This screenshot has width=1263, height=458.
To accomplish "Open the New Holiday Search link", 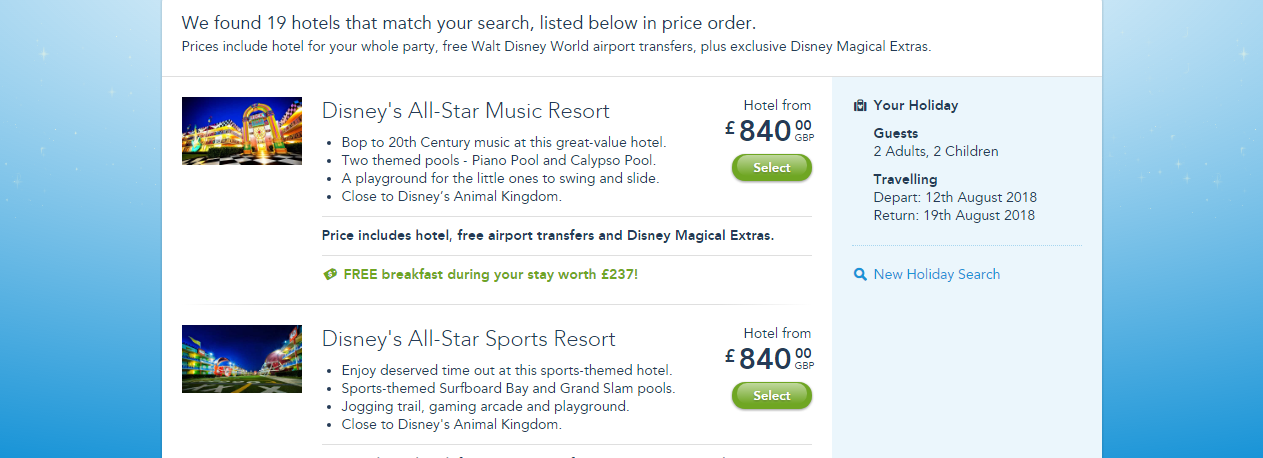I will pos(936,274).
